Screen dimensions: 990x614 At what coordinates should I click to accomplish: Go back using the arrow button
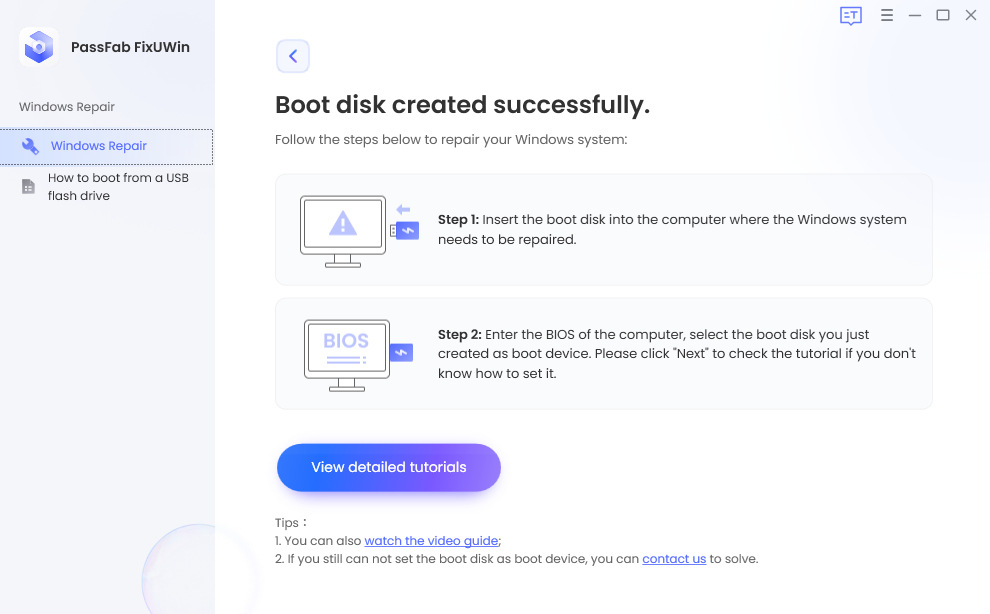coord(293,56)
